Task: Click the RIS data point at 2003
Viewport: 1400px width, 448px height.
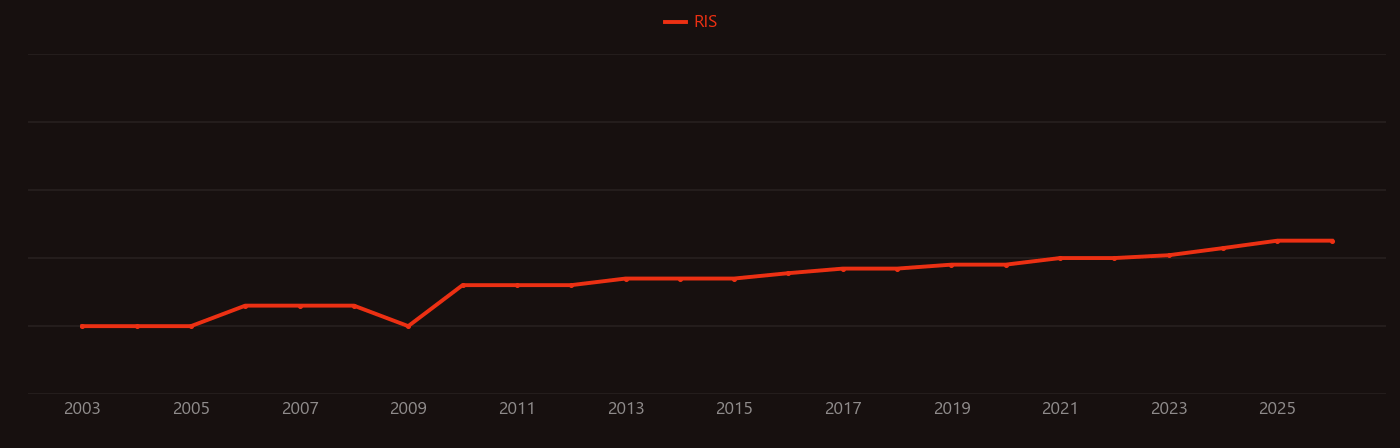Action: pos(82,326)
